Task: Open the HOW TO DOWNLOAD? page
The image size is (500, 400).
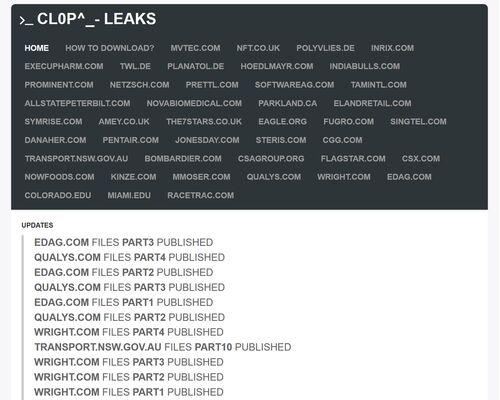Action: click(110, 48)
